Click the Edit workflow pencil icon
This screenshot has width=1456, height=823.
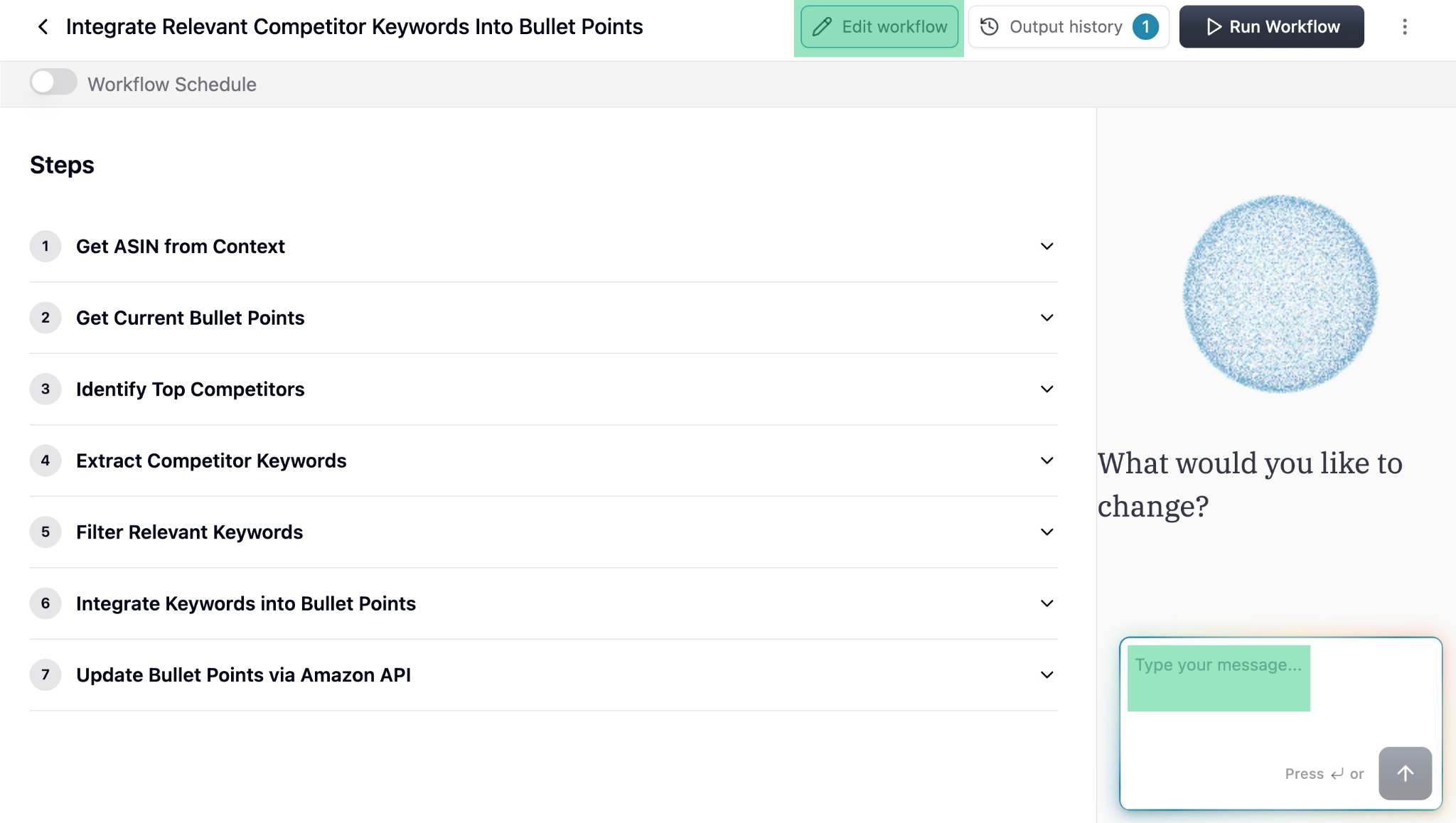pos(822,27)
